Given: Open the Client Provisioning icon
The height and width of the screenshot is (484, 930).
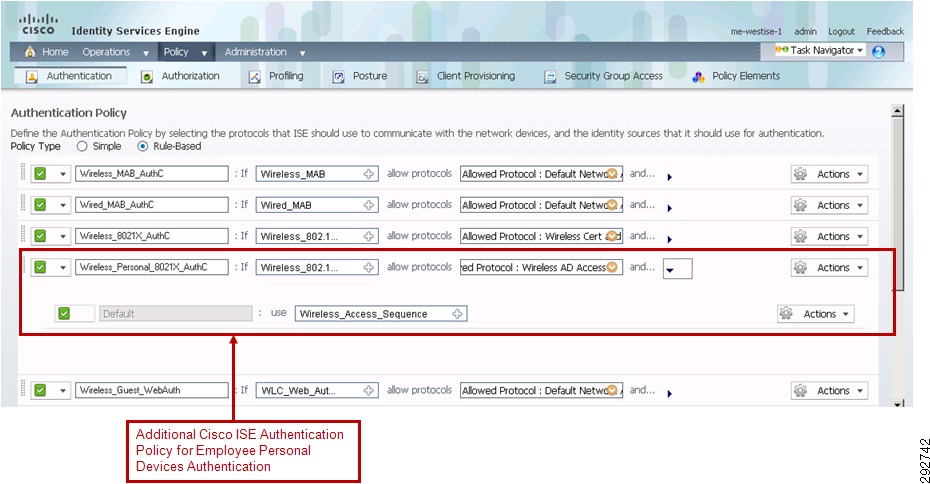Looking at the screenshot, I should pyautogui.click(x=422, y=77).
